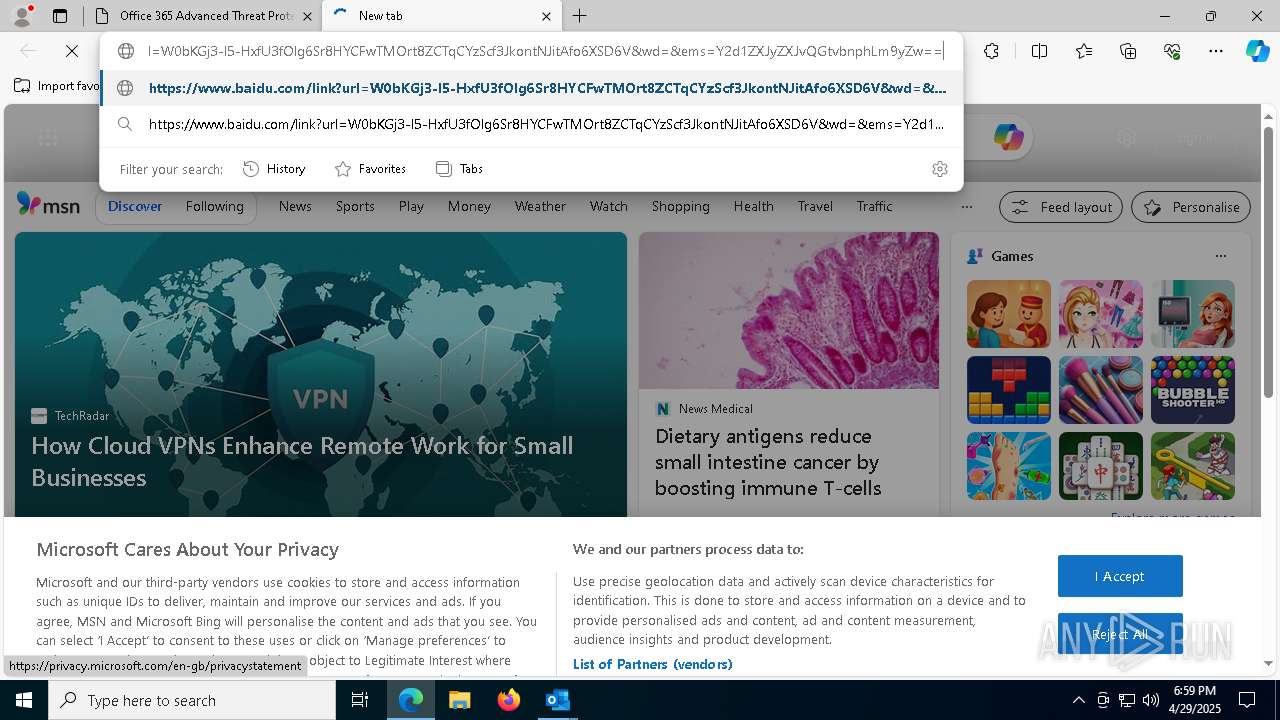Open the Dietary antigens article headline
The width and height of the screenshot is (1280, 720).
(768, 462)
